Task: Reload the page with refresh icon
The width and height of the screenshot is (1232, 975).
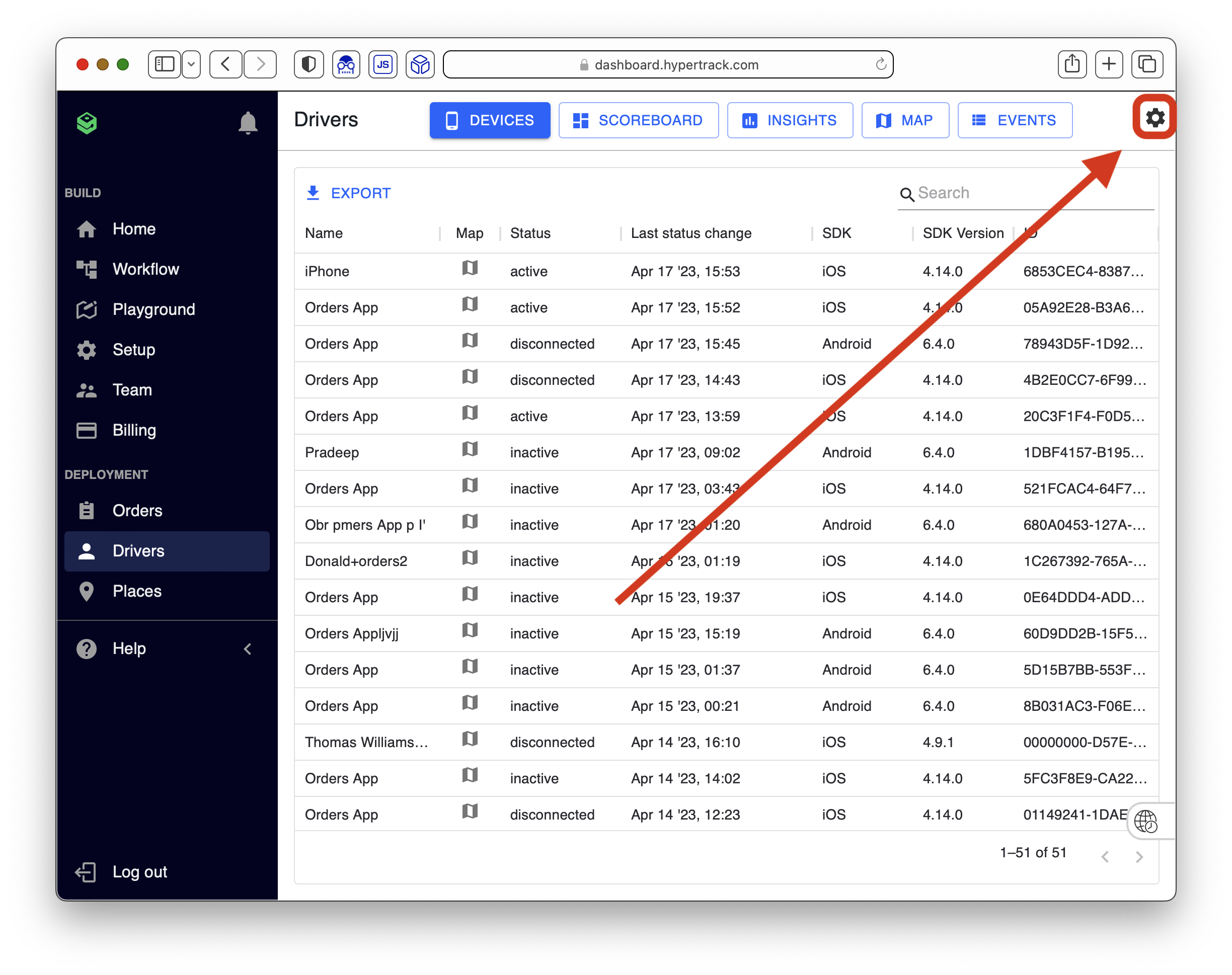Action: click(x=880, y=64)
